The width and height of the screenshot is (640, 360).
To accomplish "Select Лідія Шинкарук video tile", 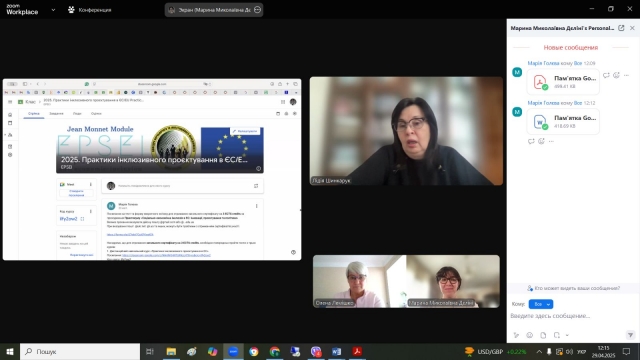I will click(406, 131).
